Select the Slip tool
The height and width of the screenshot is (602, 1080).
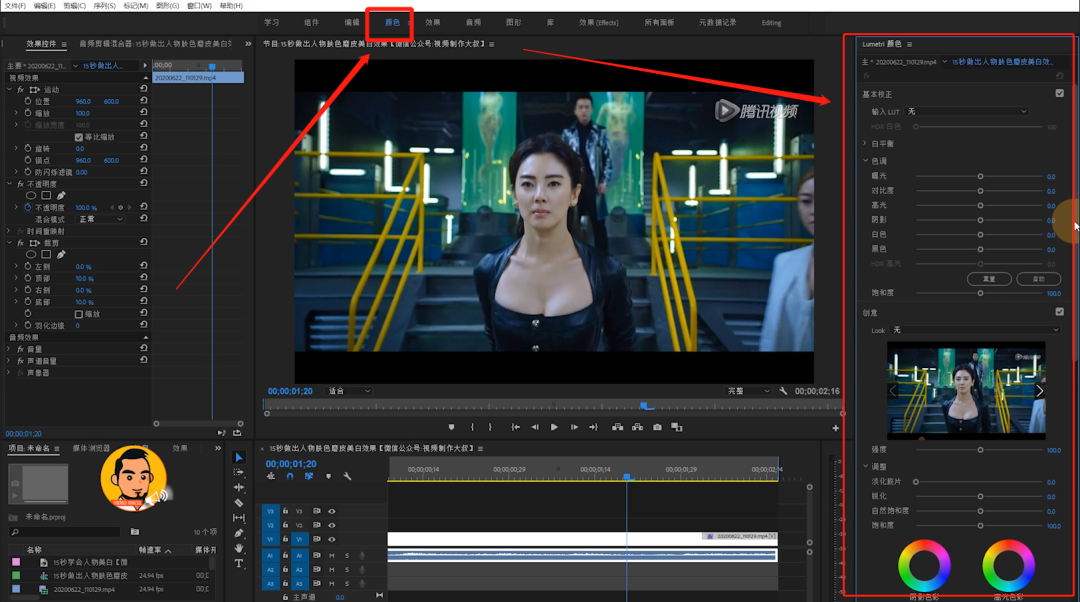[239, 518]
